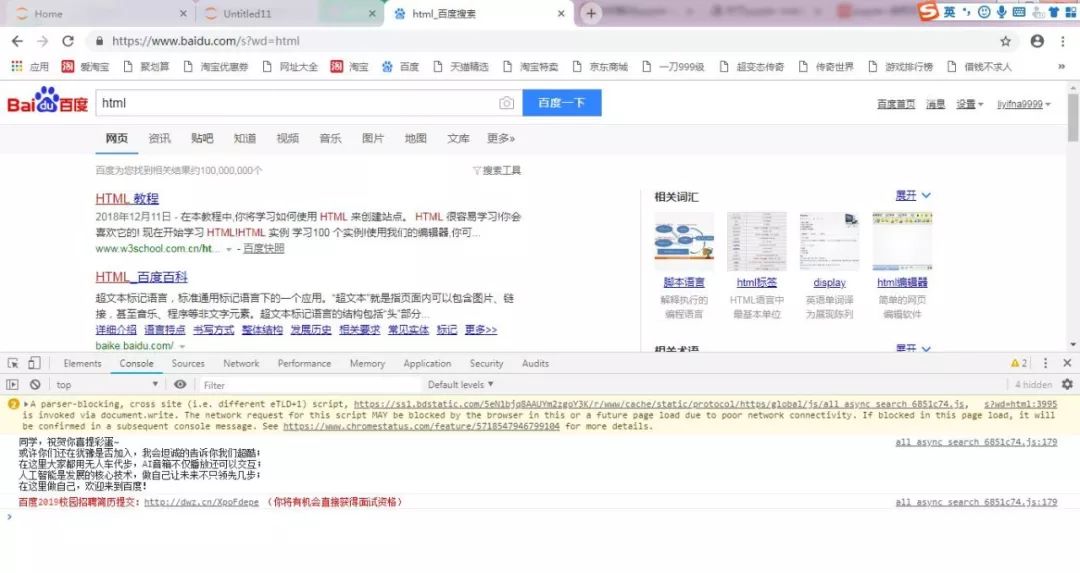
Task: Open the JavaScript context 'top' dropdown
Action: click(107, 384)
